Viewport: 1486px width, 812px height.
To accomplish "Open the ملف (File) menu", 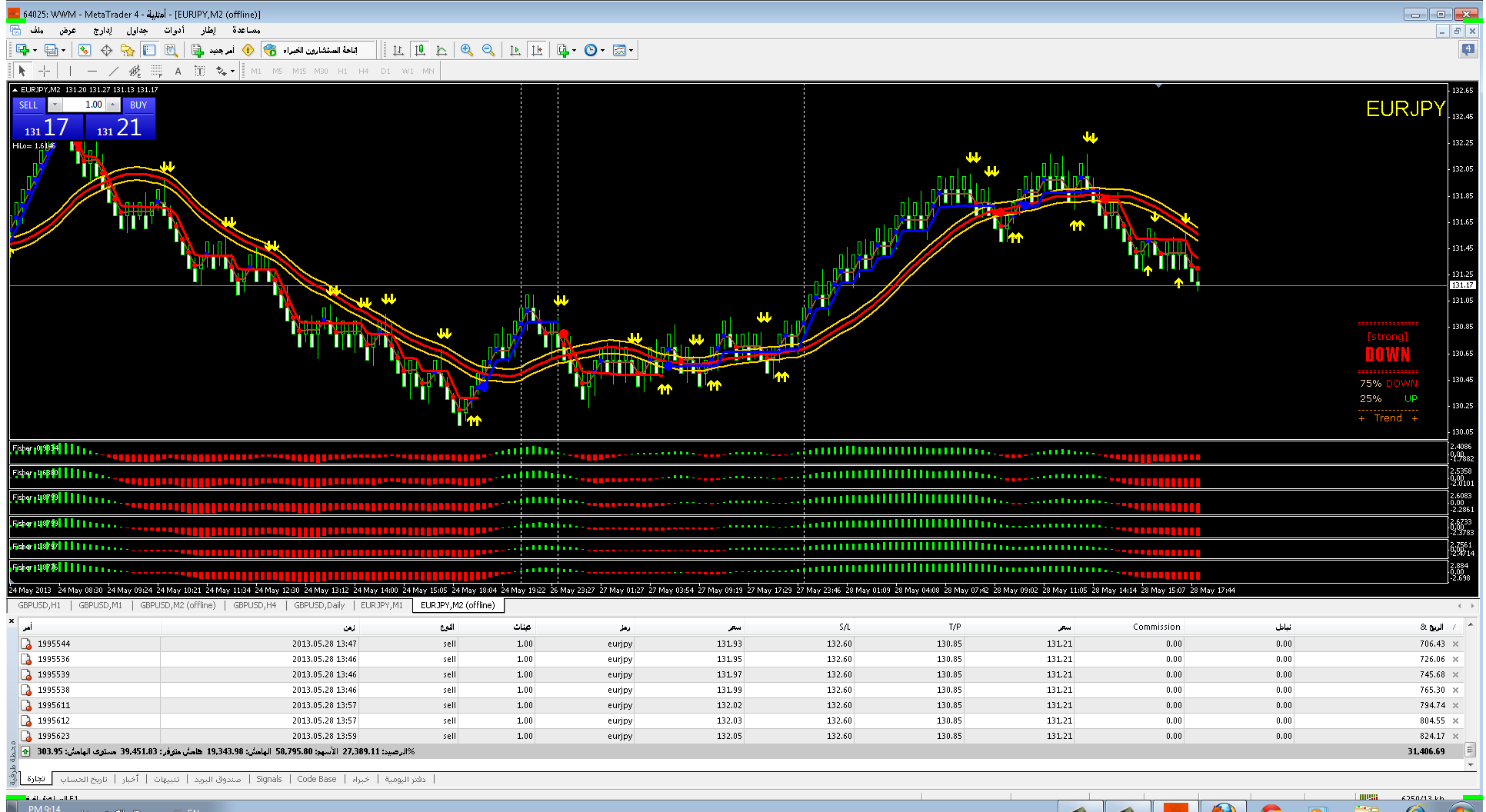I will coord(36,30).
